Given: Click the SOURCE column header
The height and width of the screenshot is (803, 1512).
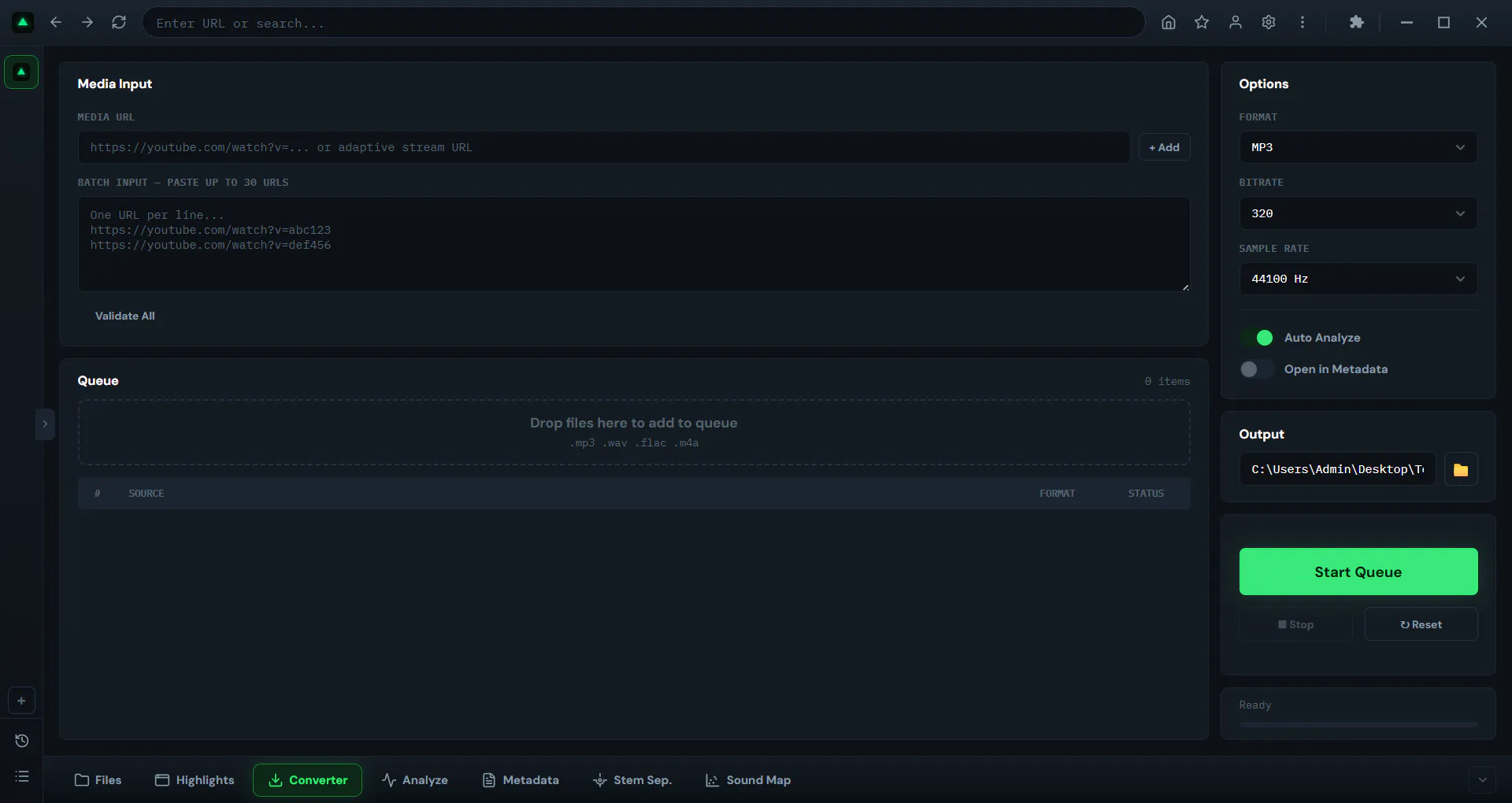Looking at the screenshot, I should [x=146, y=494].
